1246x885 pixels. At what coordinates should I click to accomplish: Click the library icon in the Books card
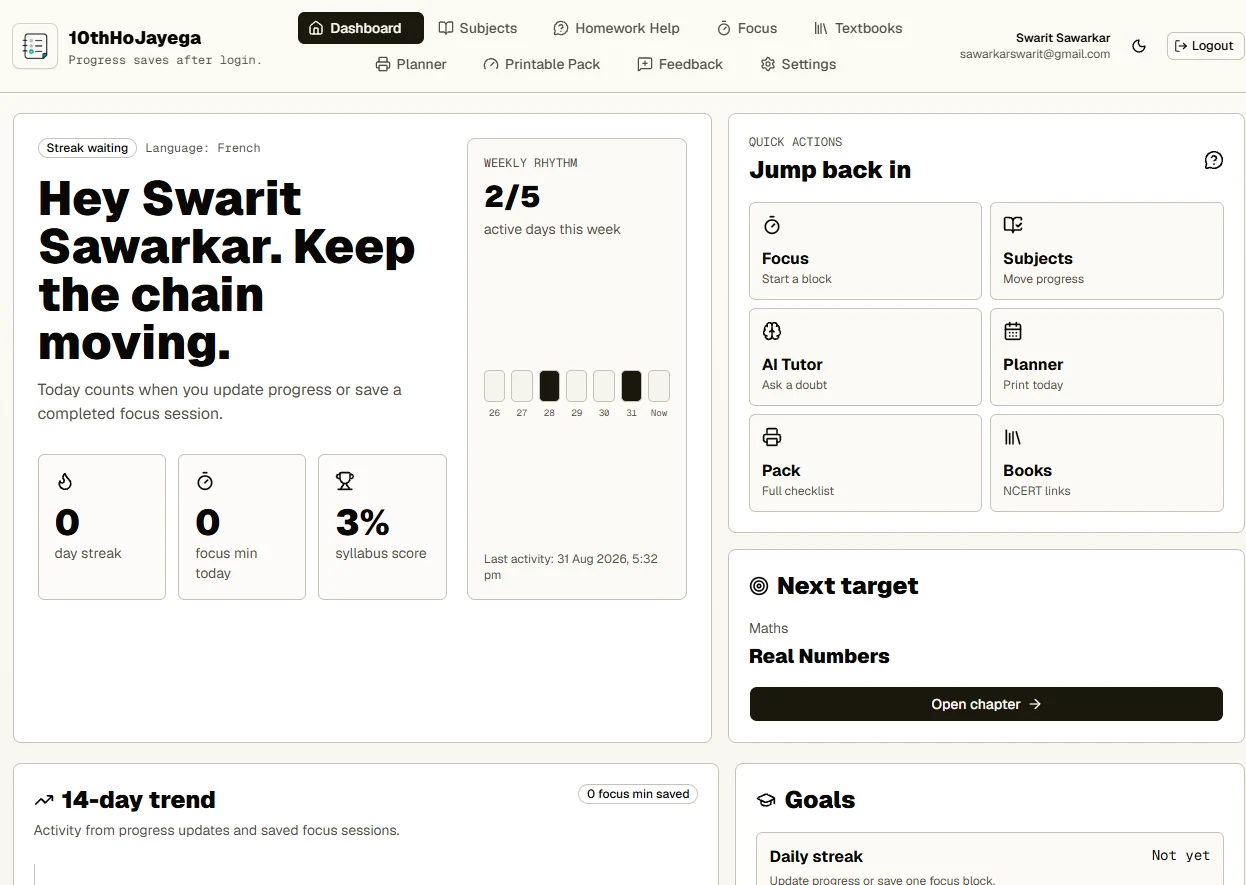pyautogui.click(x=1013, y=437)
